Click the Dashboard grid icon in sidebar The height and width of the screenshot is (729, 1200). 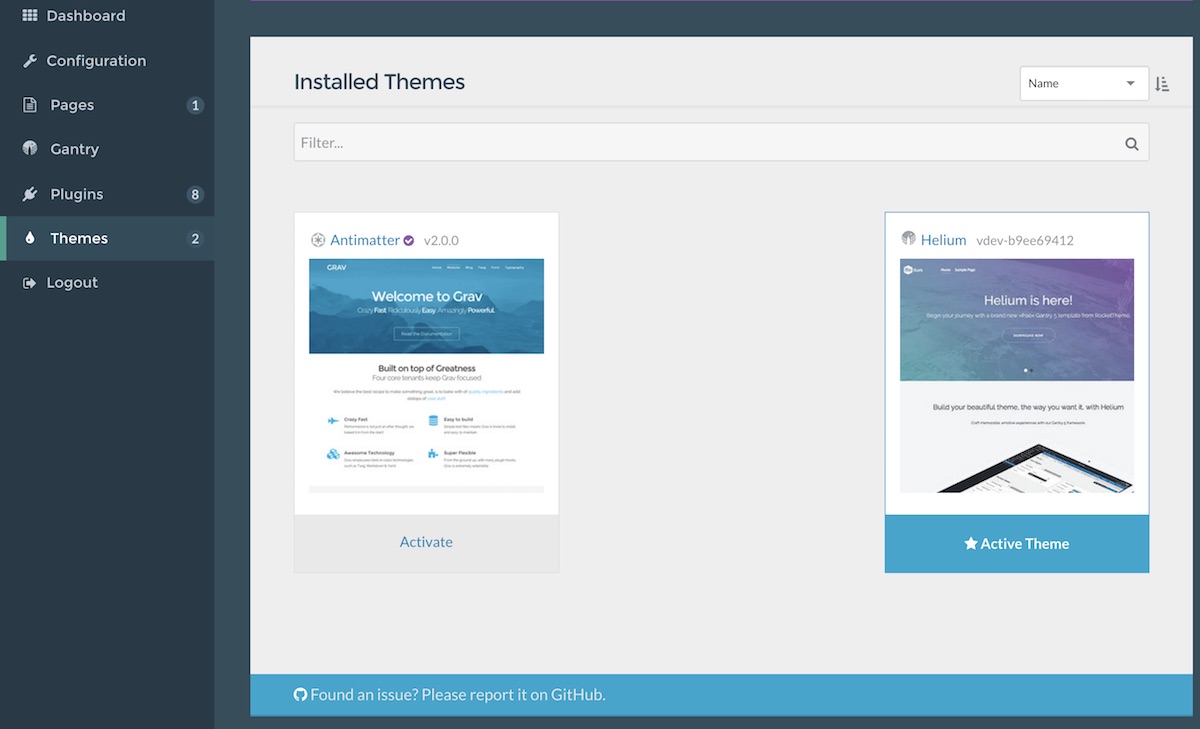click(29, 16)
